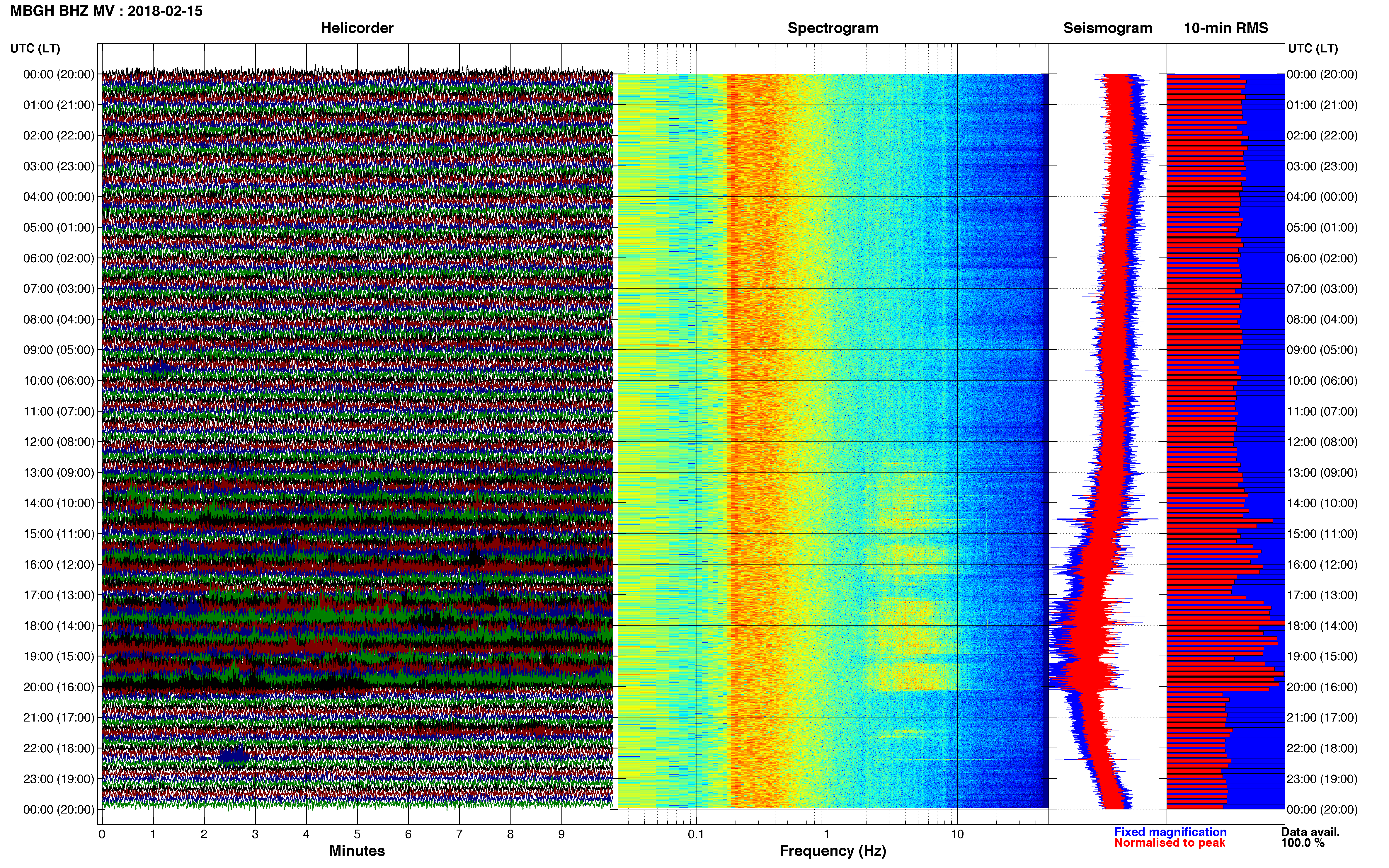The width and height of the screenshot is (1389, 868).
Task: Click the left '07:00 (03:00)' time label
Action: [59, 288]
